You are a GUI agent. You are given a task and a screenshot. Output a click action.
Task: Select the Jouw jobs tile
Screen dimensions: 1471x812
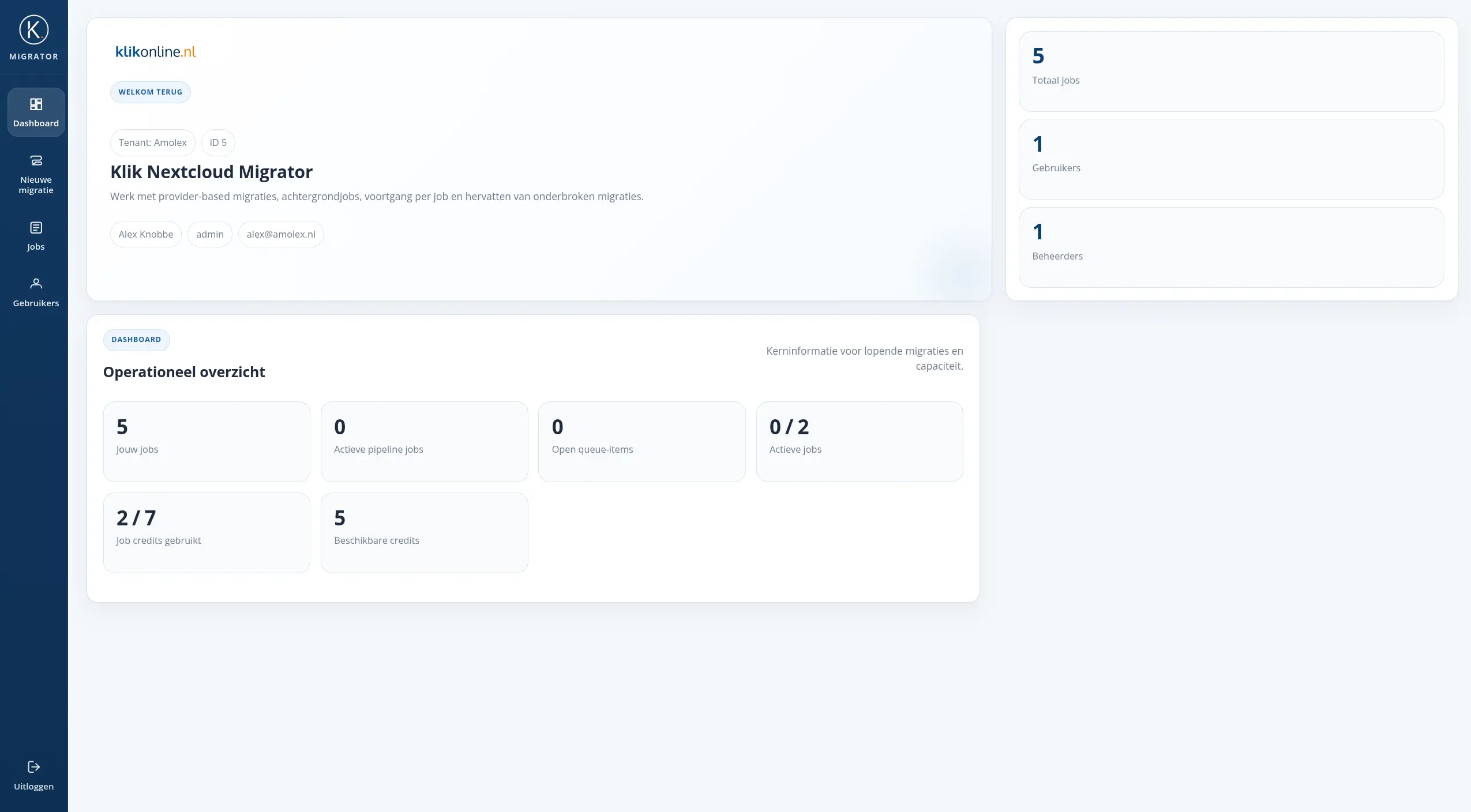[x=207, y=442]
